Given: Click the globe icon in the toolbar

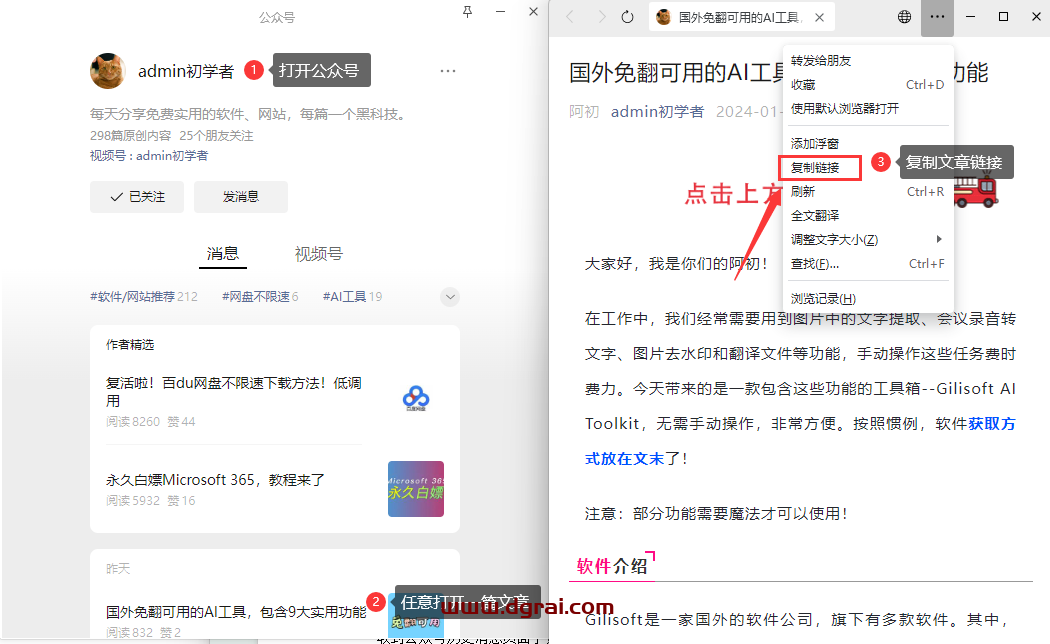Looking at the screenshot, I should 904,17.
